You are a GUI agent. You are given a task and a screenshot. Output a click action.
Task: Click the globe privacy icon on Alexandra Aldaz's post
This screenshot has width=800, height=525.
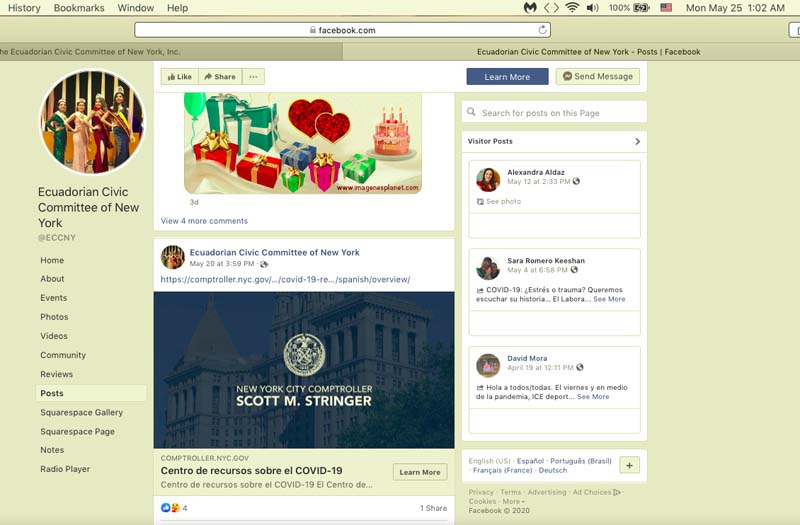click(576, 181)
